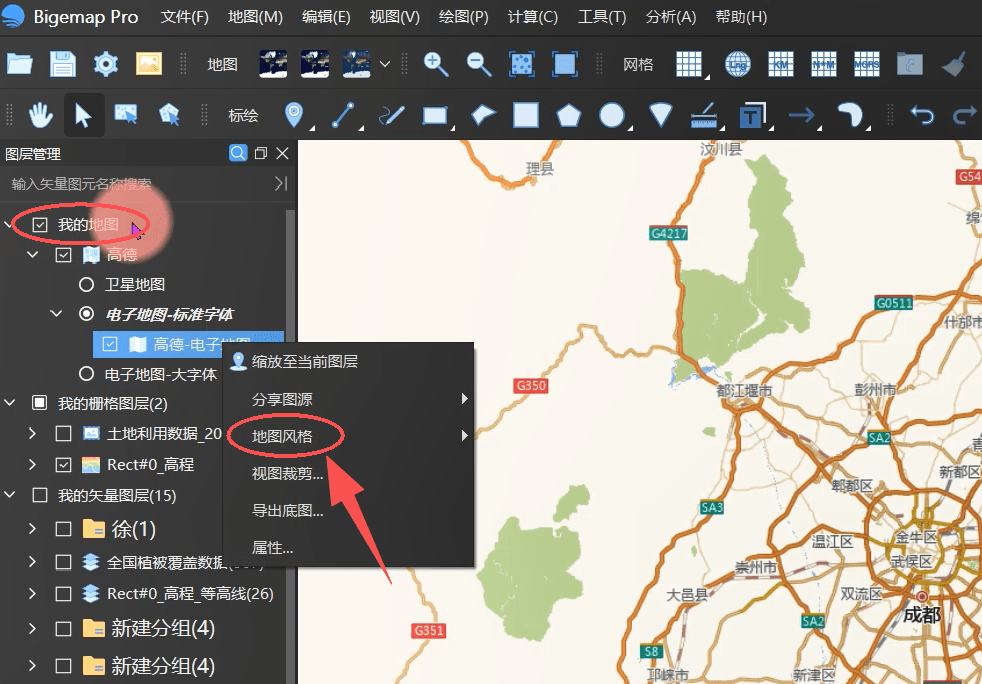
Task: Enable the KM kilometer grid icon
Action: (781, 64)
